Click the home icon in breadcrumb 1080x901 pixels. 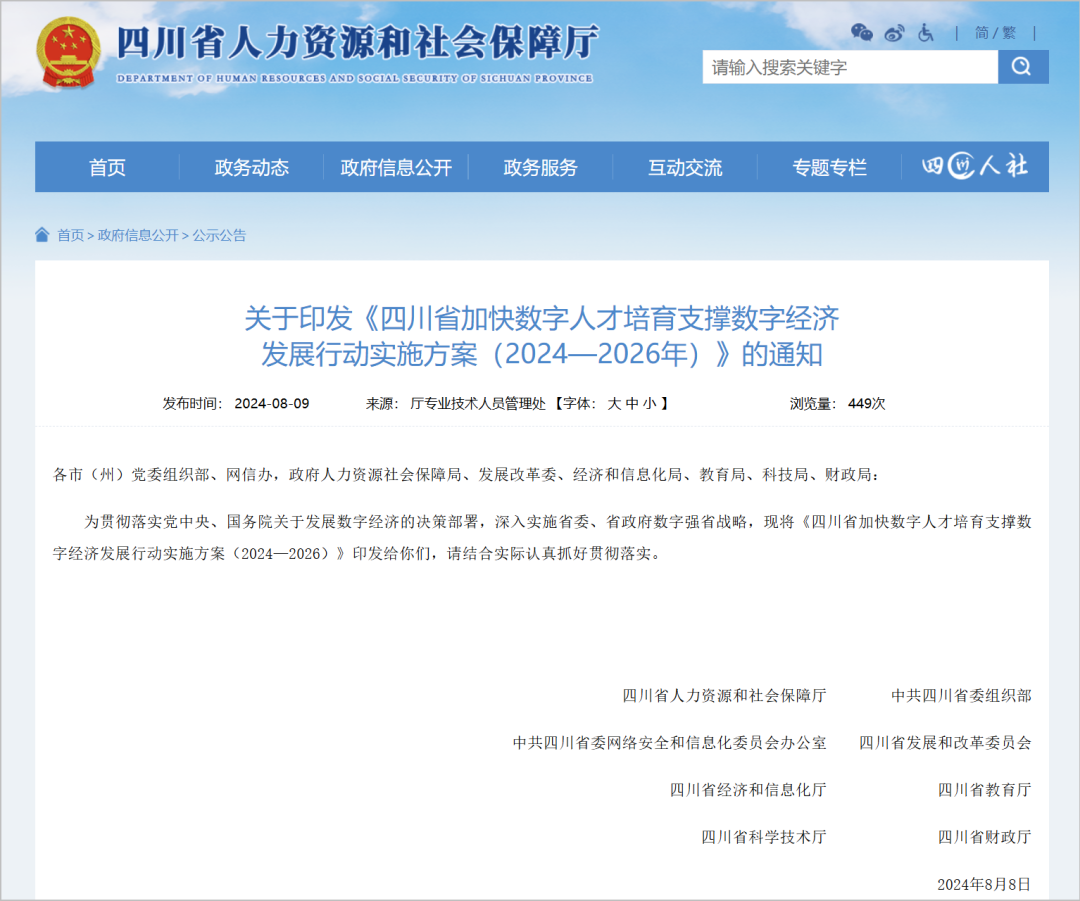tap(42, 235)
